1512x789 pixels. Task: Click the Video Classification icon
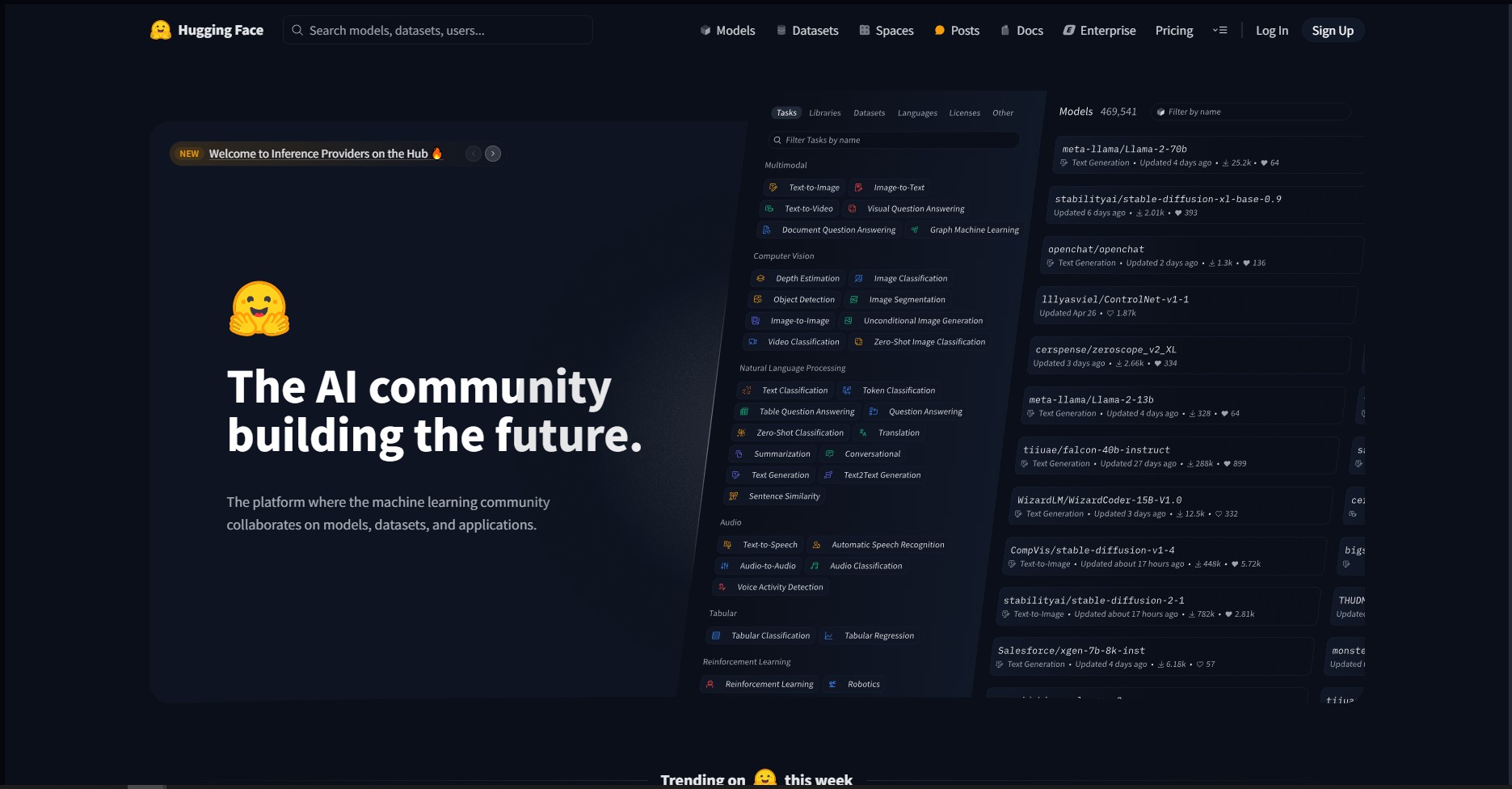(752, 342)
